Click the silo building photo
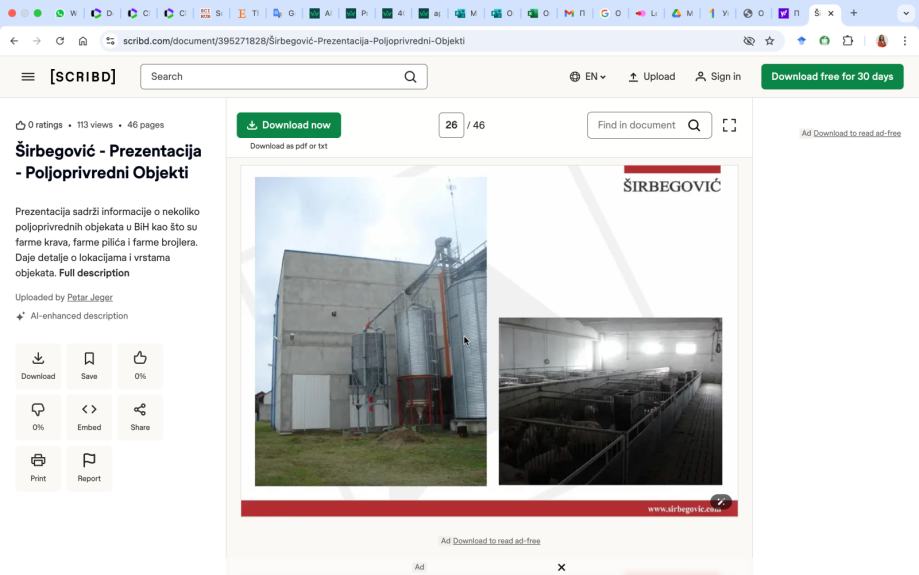 pyautogui.click(x=370, y=331)
